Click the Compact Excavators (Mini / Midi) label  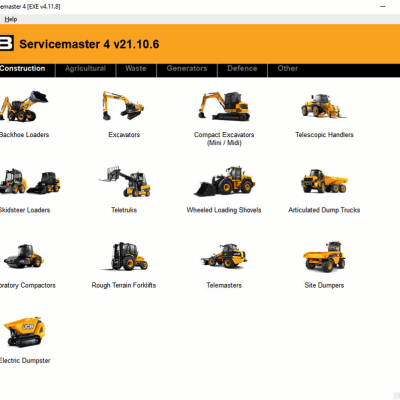tap(224, 139)
